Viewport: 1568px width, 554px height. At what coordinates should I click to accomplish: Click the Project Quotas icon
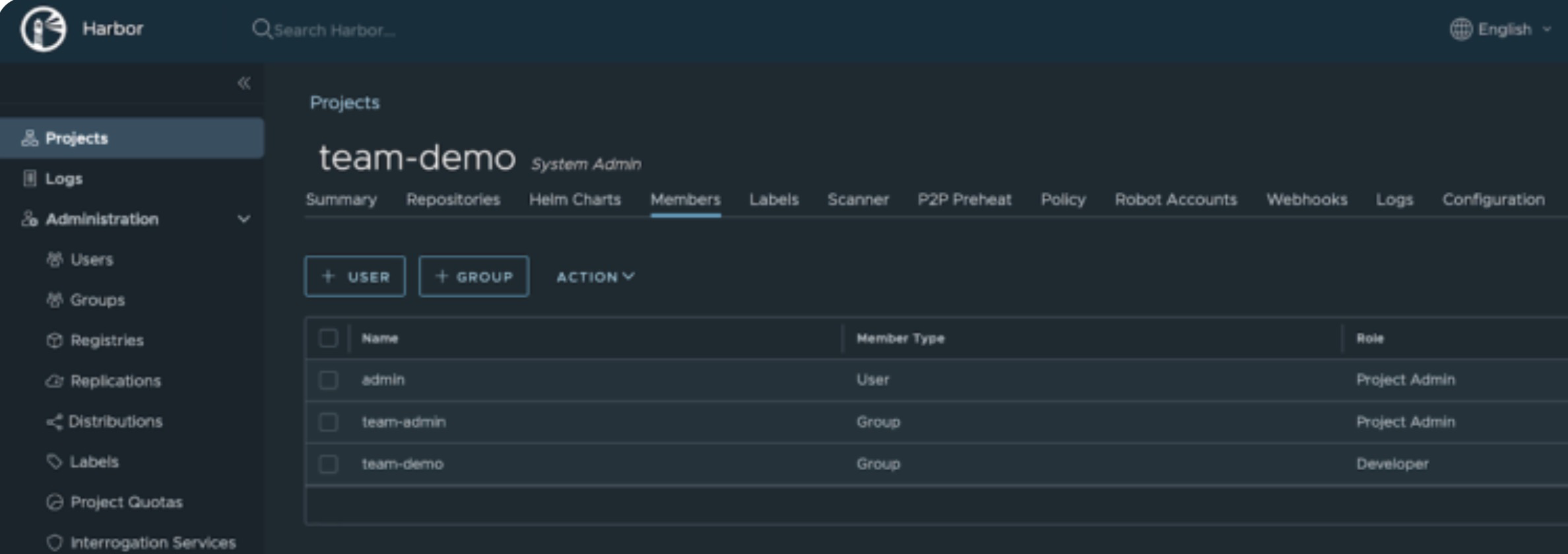55,502
